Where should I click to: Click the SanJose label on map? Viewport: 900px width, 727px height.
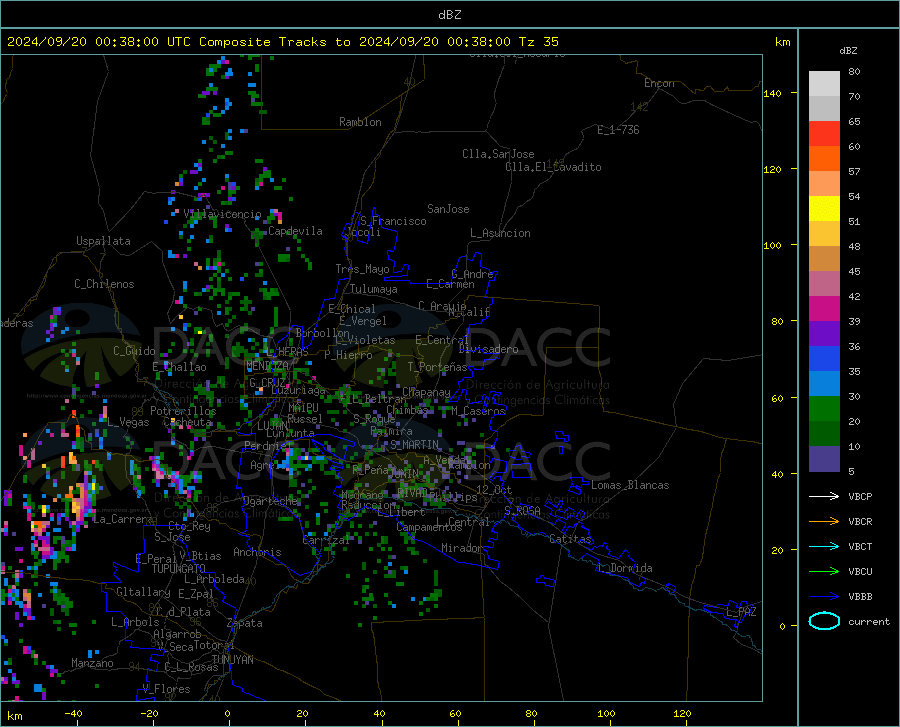(448, 209)
